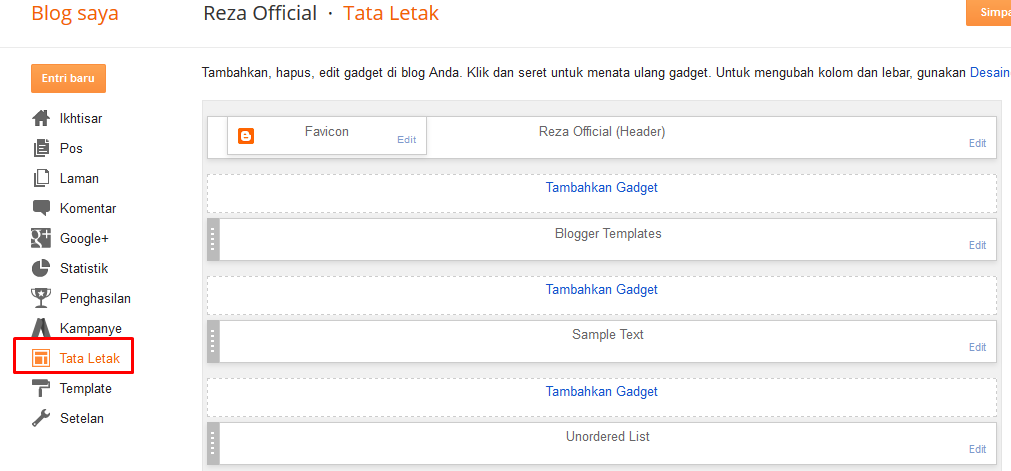Click the Blog saya link
The width and height of the screenshot is (1011, 471).
[x=75, y=14]
